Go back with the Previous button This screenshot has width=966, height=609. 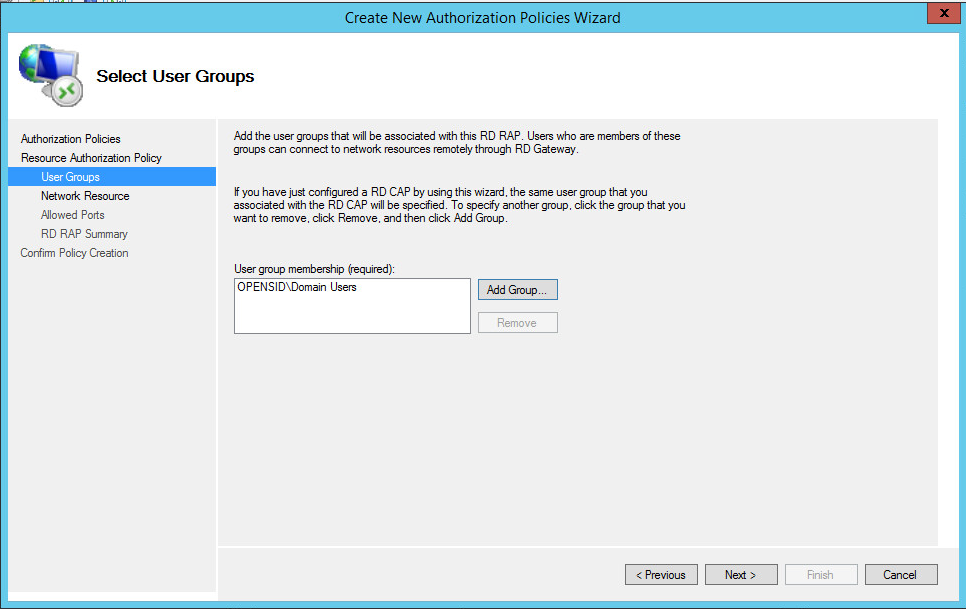coord(662,575)
